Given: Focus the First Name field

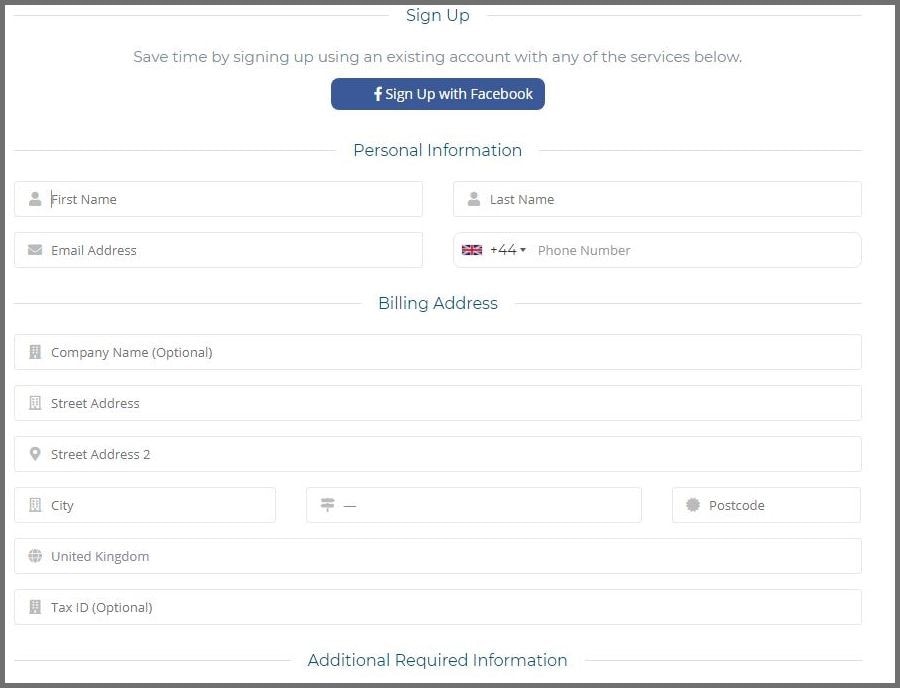Looking at the screenshot, I should [218, 199].
